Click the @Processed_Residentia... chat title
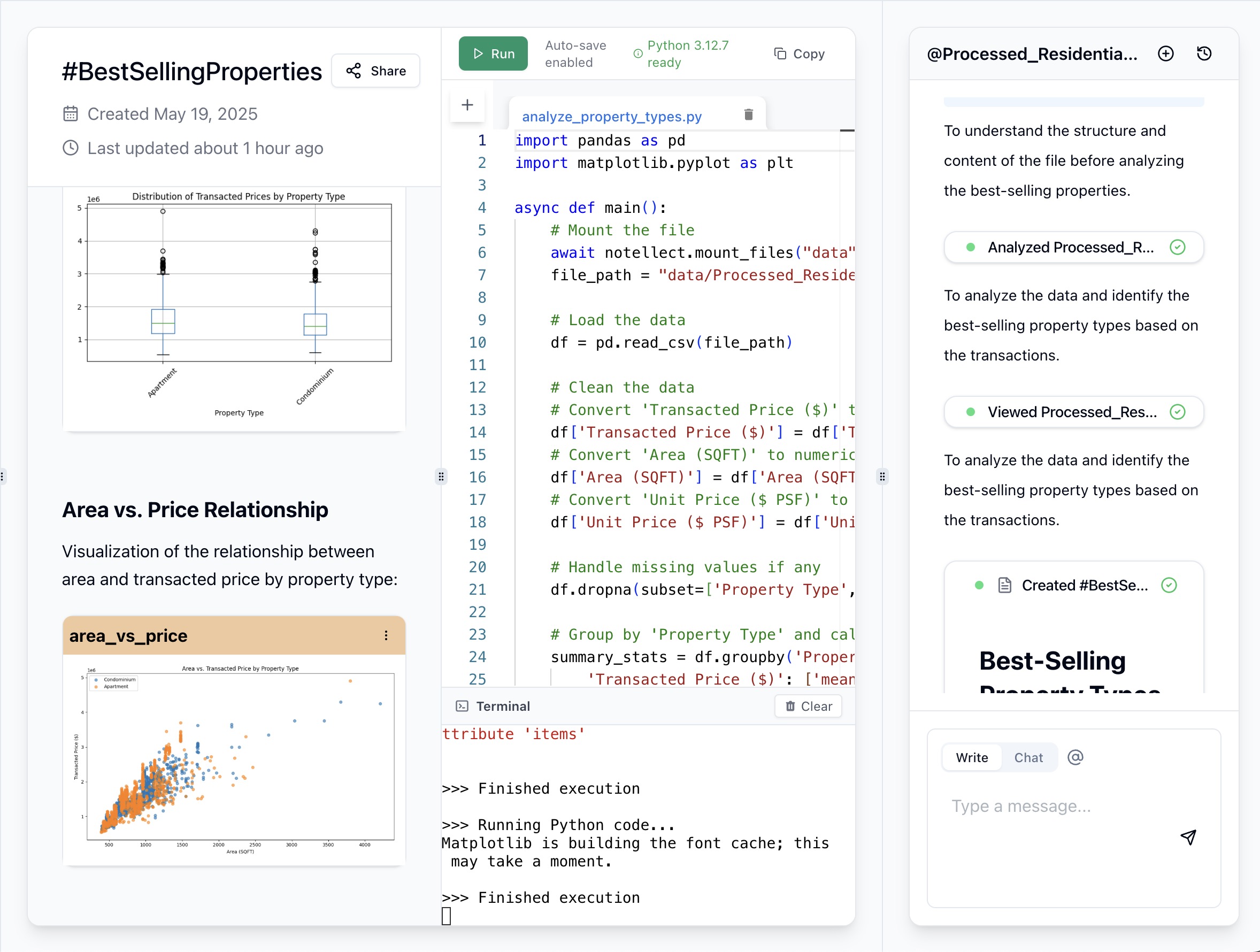This screenshot has height=952, width=1260. click(1032, 53)
